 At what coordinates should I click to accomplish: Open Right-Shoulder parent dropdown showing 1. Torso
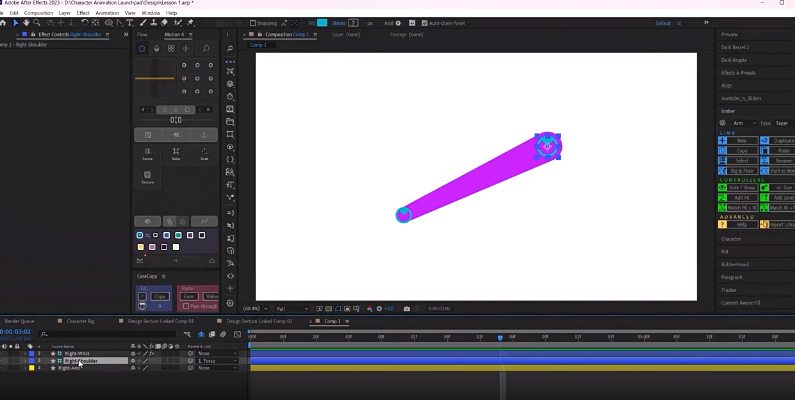coord(216,360)
